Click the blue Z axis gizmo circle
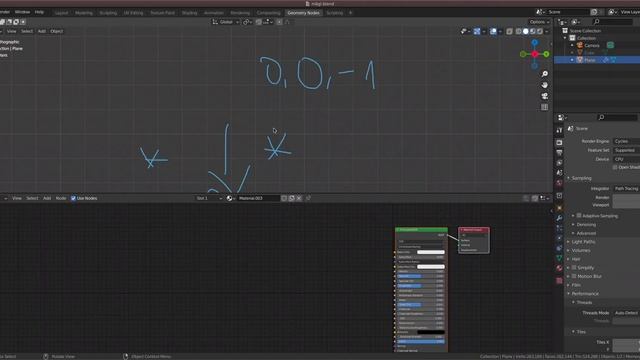Image resolution: width=640 pixels, height=360 pixels. [x=534, y=42]
